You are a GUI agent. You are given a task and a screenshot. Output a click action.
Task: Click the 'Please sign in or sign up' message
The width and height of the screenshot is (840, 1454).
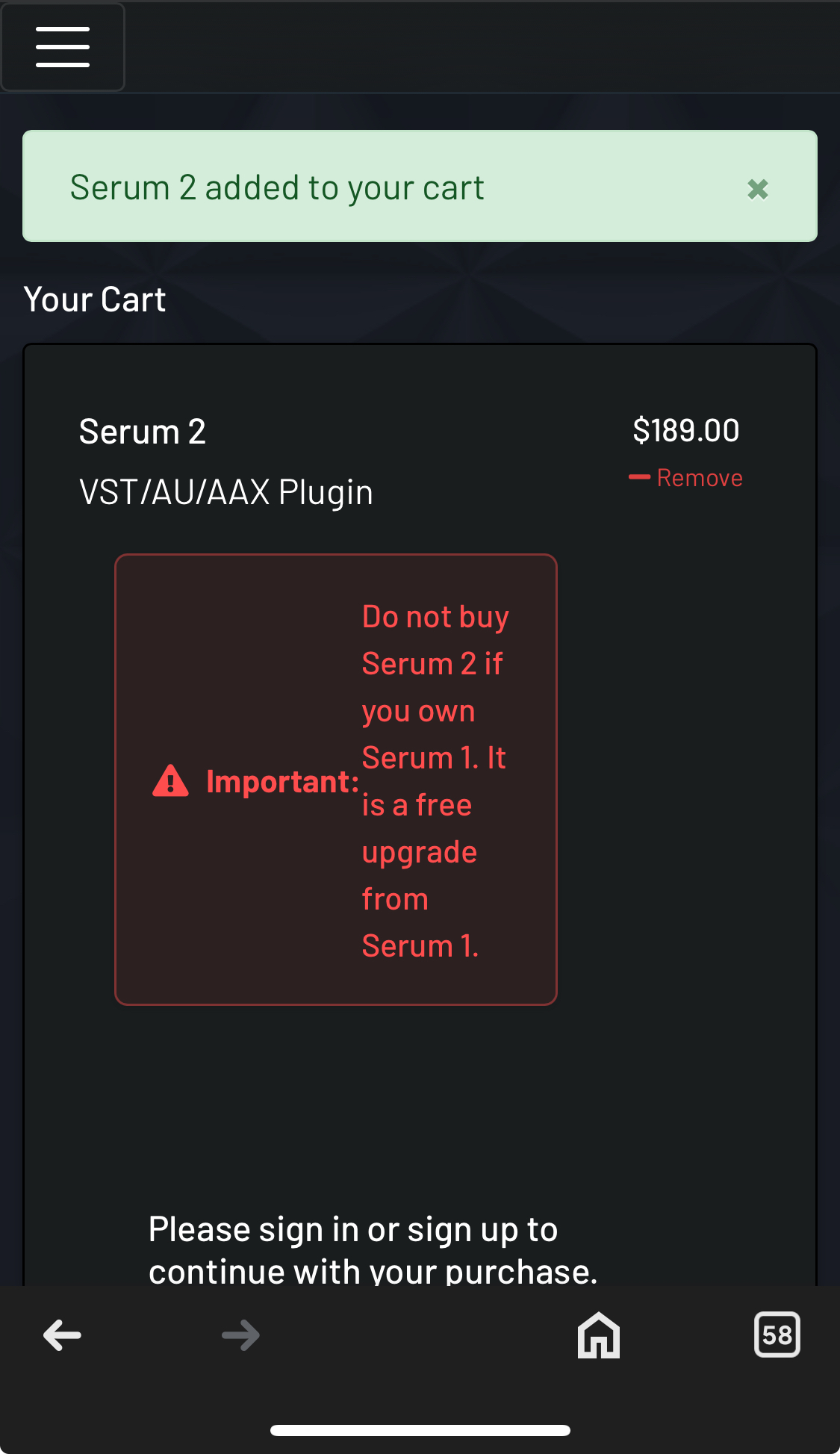[x=373, y=1250]
